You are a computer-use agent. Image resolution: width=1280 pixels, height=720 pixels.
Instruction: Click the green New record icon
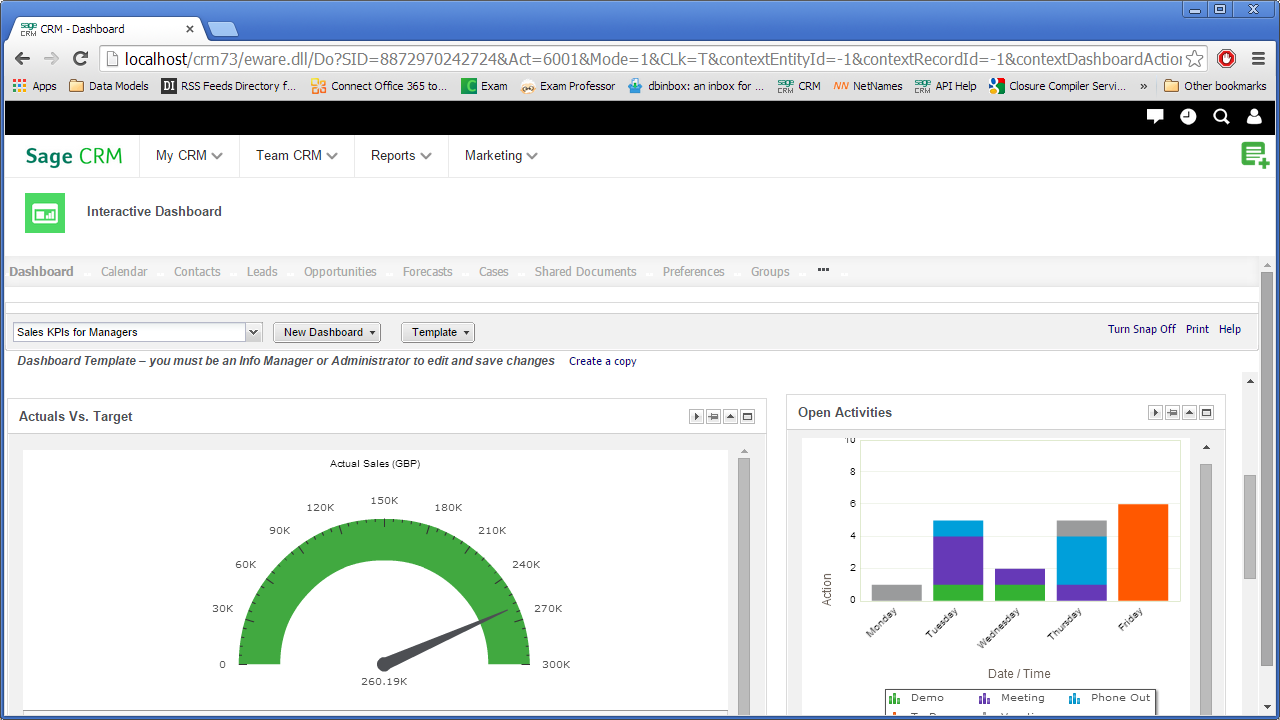pos(1254,156)
